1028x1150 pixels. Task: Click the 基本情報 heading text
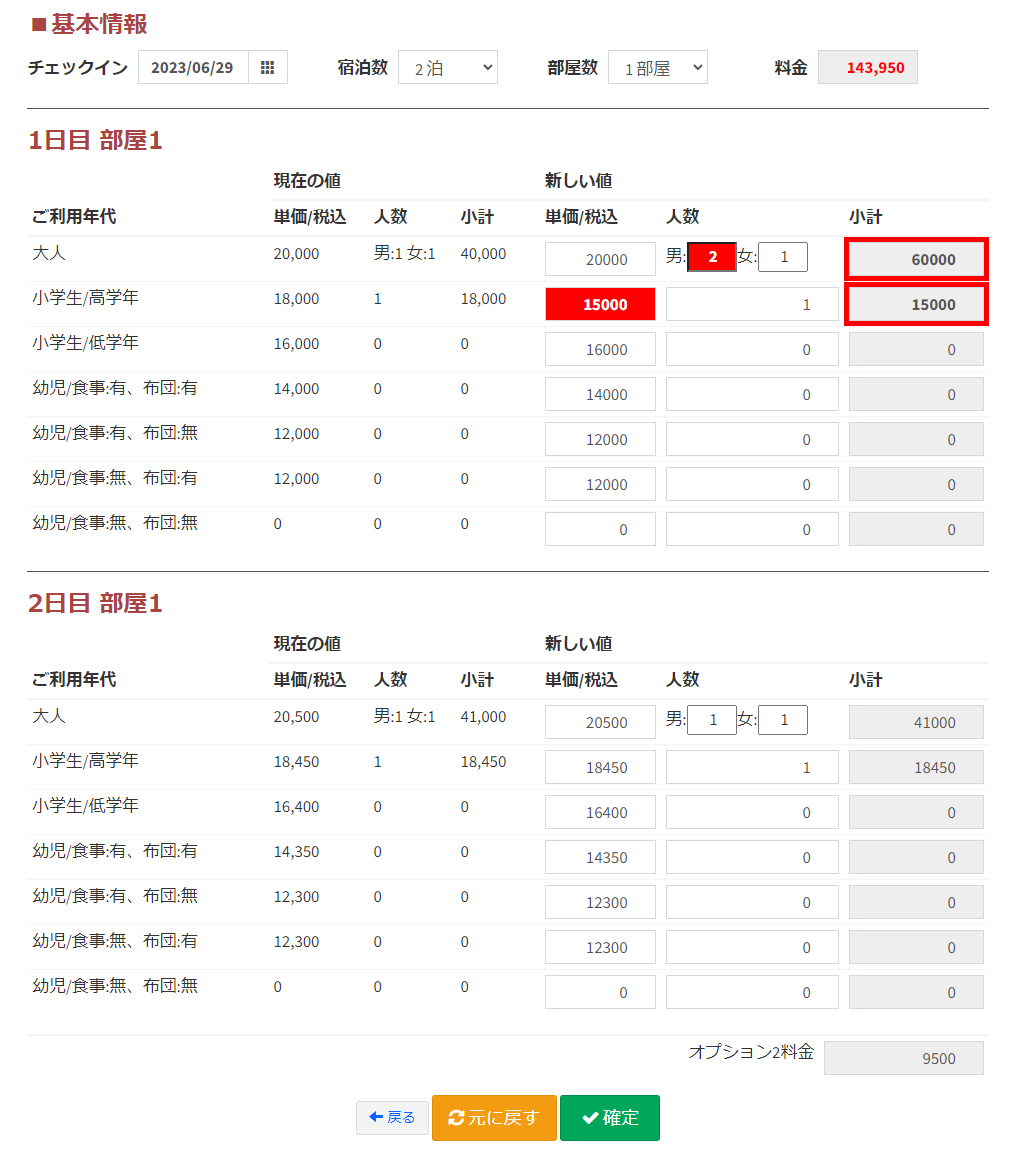point(99,24)
